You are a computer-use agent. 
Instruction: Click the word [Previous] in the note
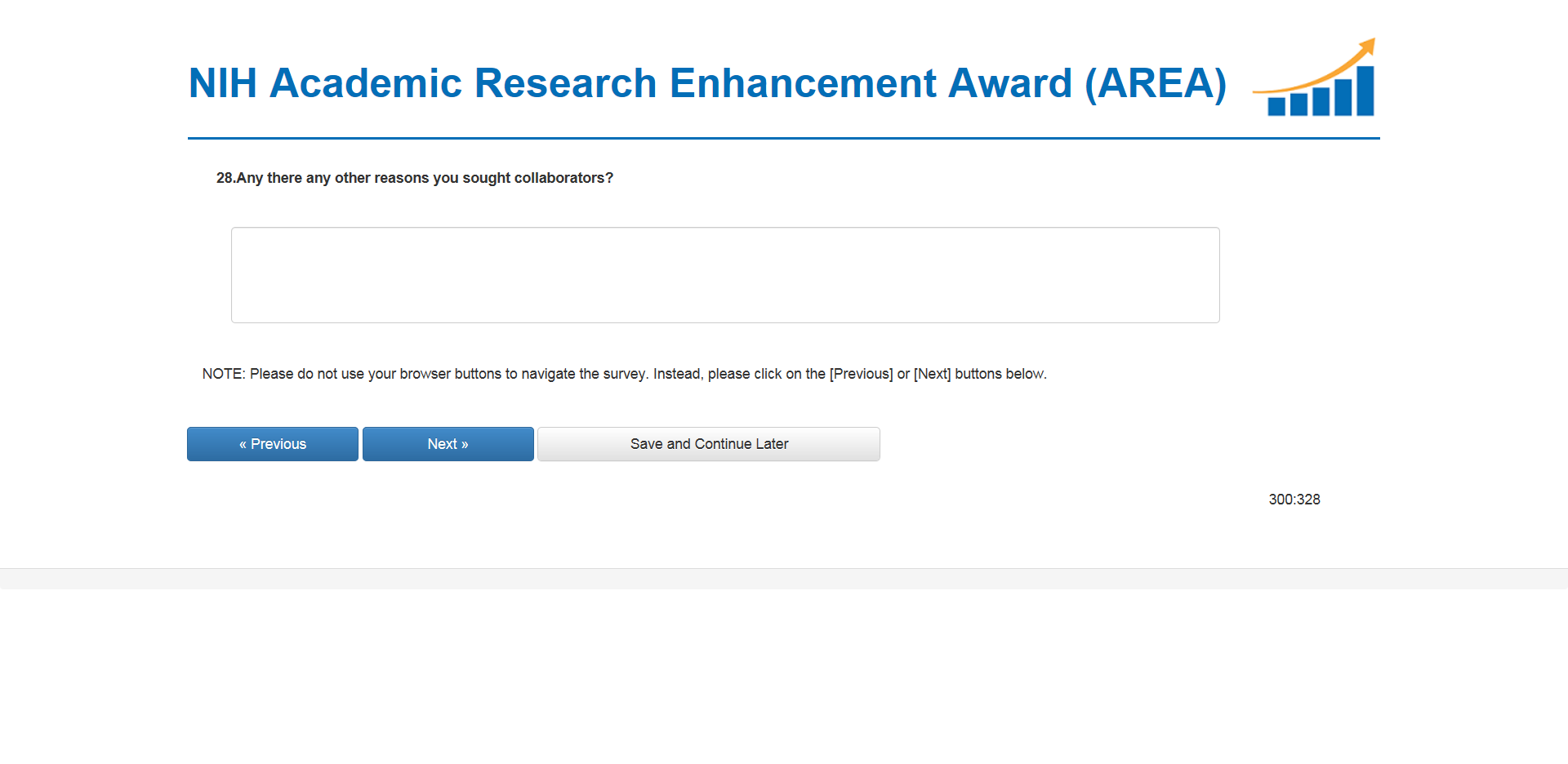pos(861,374)
